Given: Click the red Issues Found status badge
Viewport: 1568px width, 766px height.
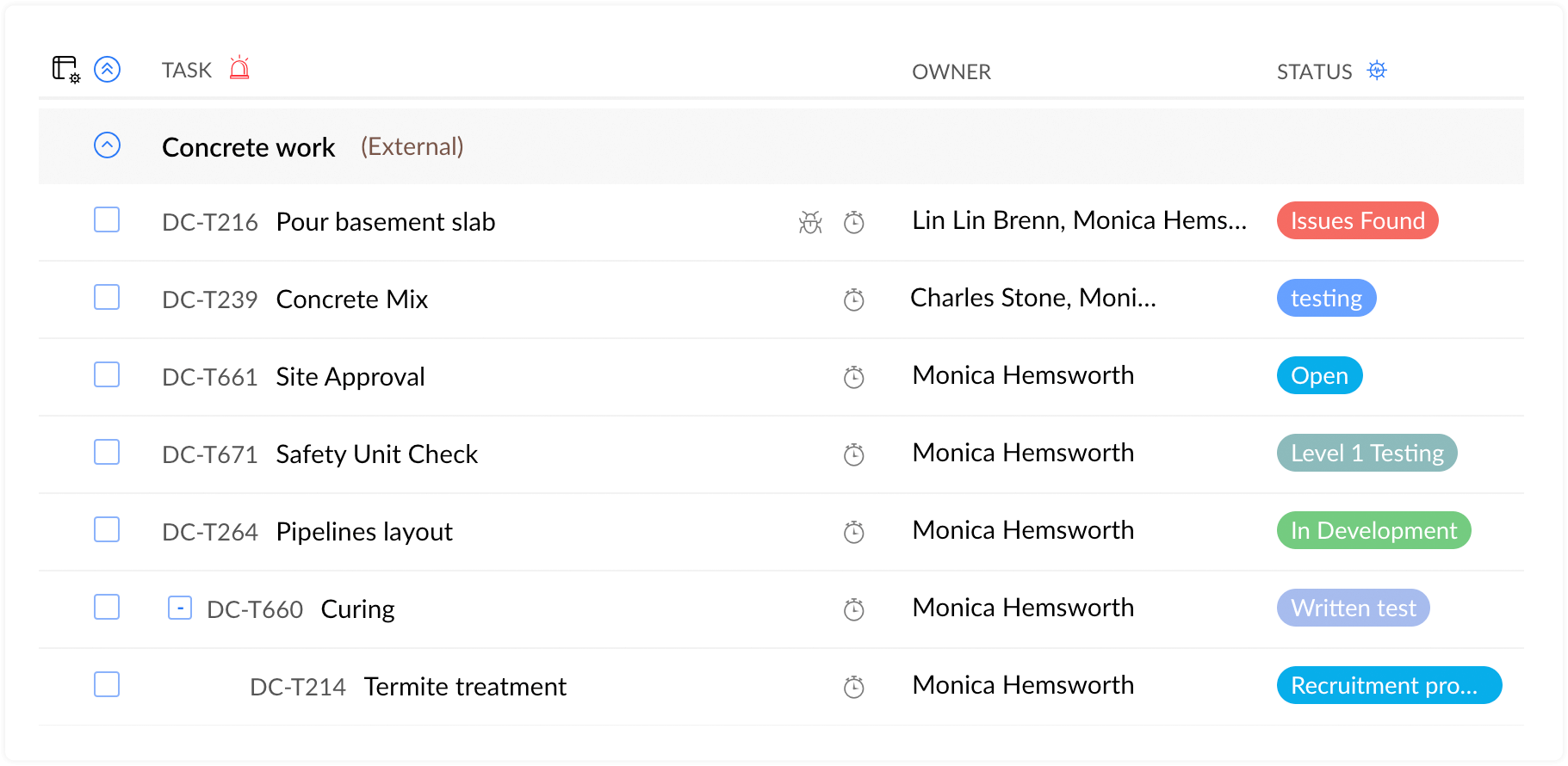Looking at the screenshot, I should 1356,221.
